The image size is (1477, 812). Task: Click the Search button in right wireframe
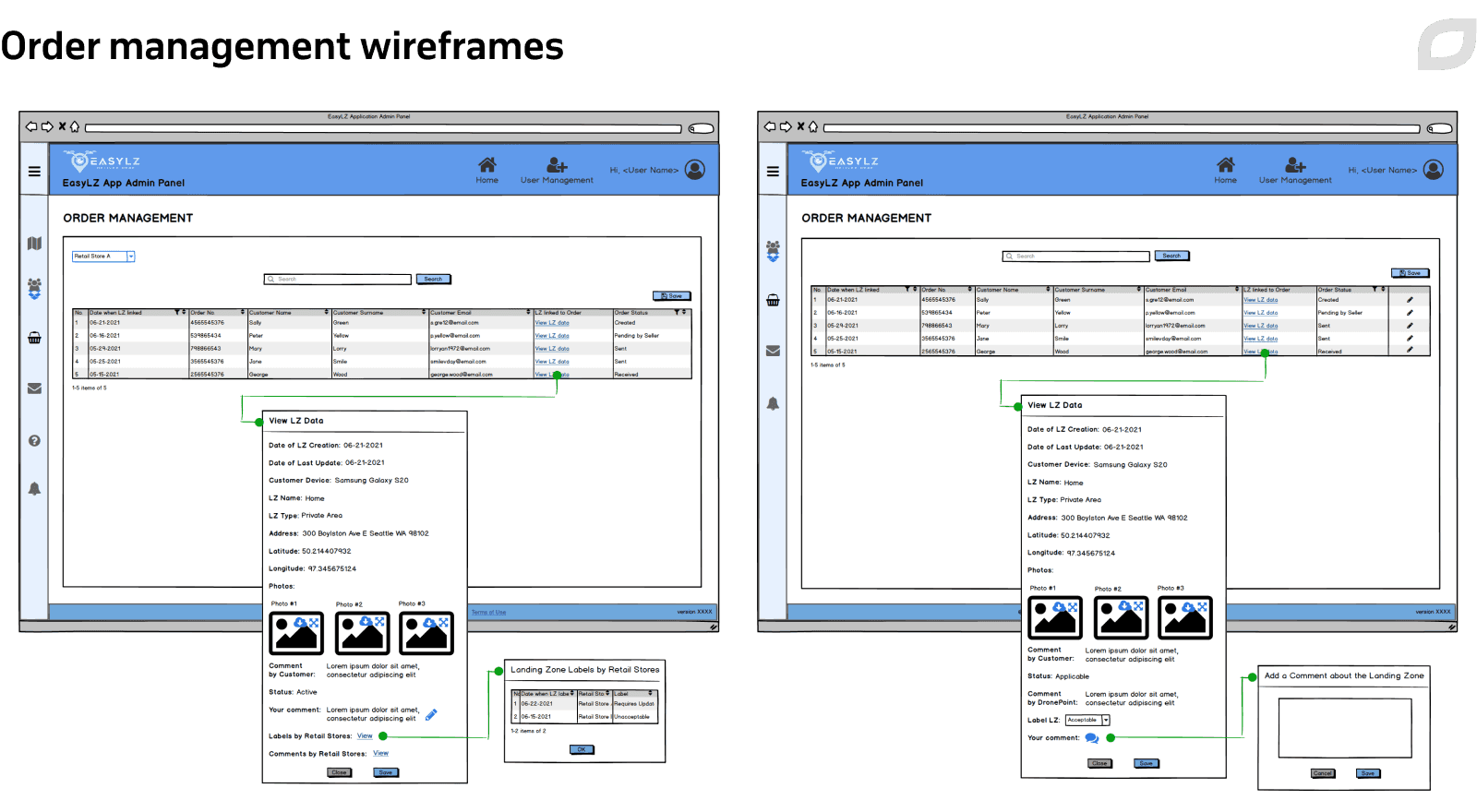[1171, 256]
